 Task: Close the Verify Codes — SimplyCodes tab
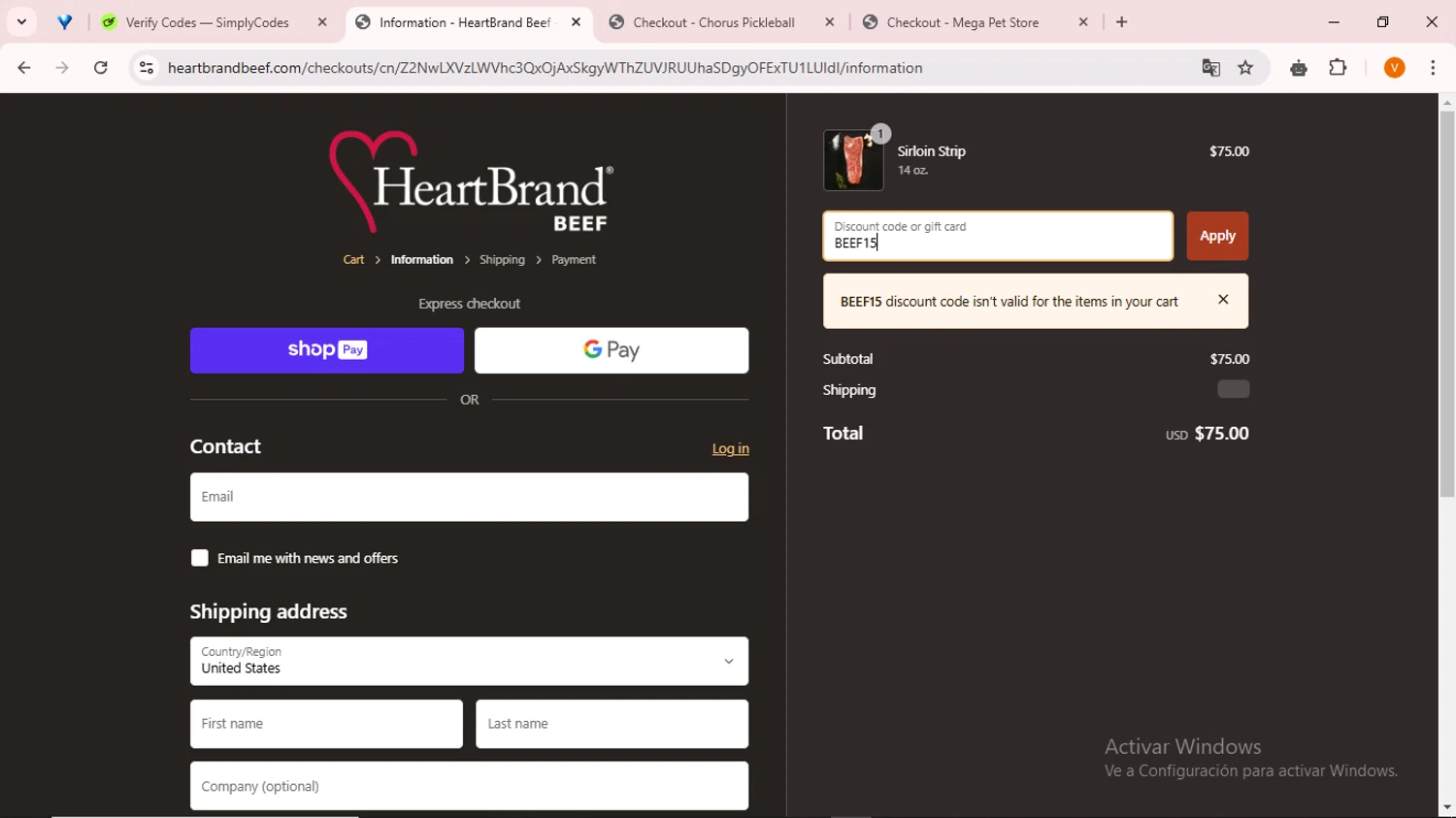(322, 22)
